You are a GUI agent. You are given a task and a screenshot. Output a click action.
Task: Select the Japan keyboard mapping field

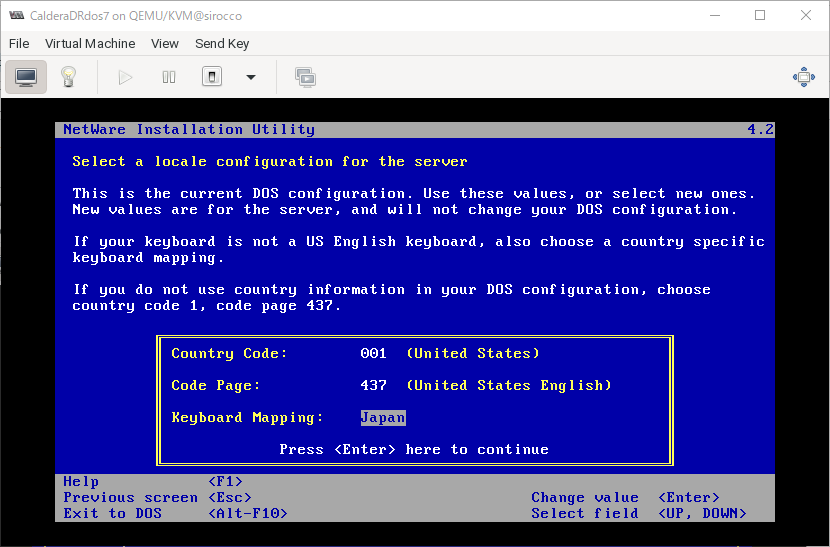coord(383,418)
